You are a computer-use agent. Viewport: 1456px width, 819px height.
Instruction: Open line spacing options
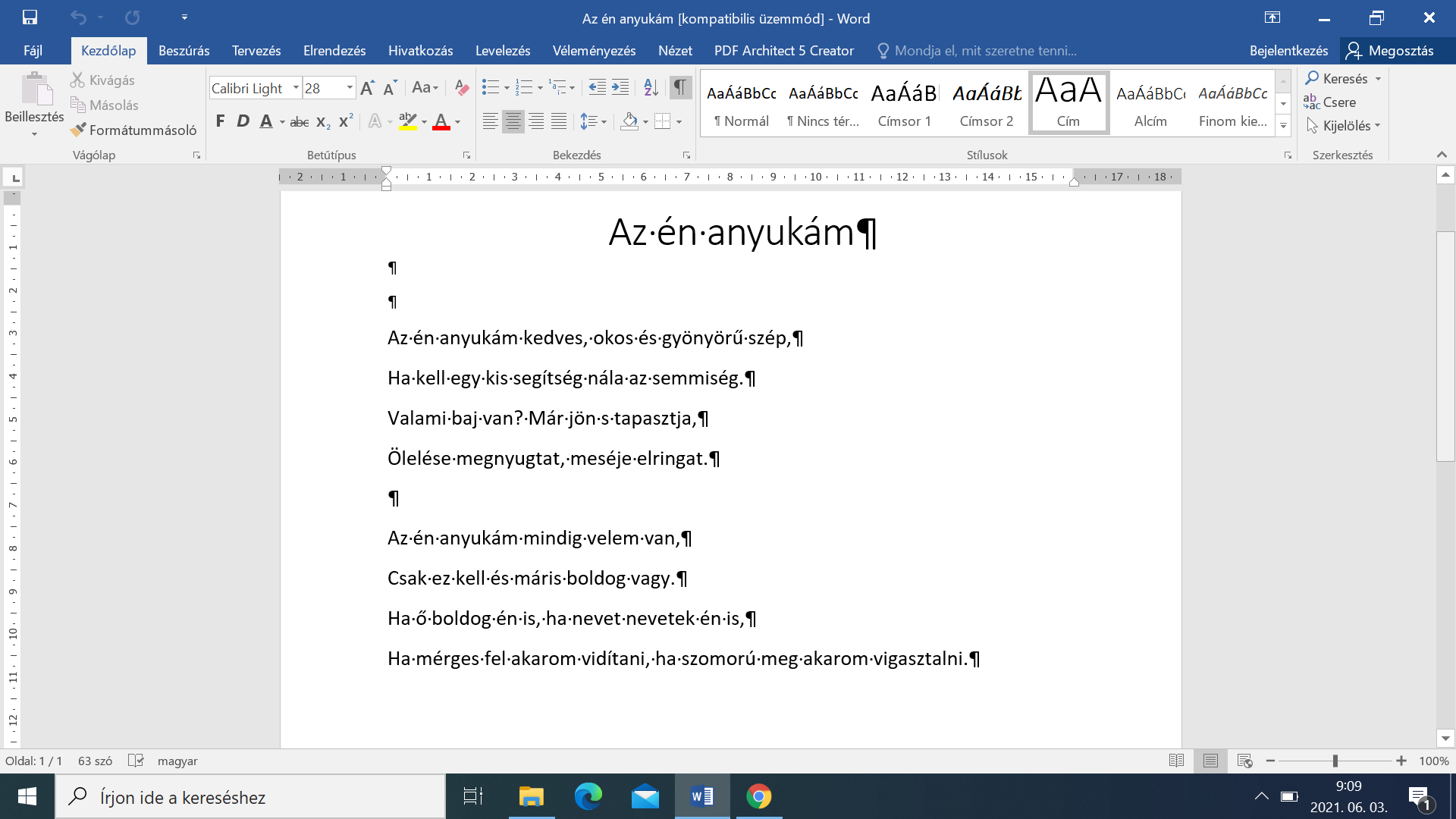593,121
